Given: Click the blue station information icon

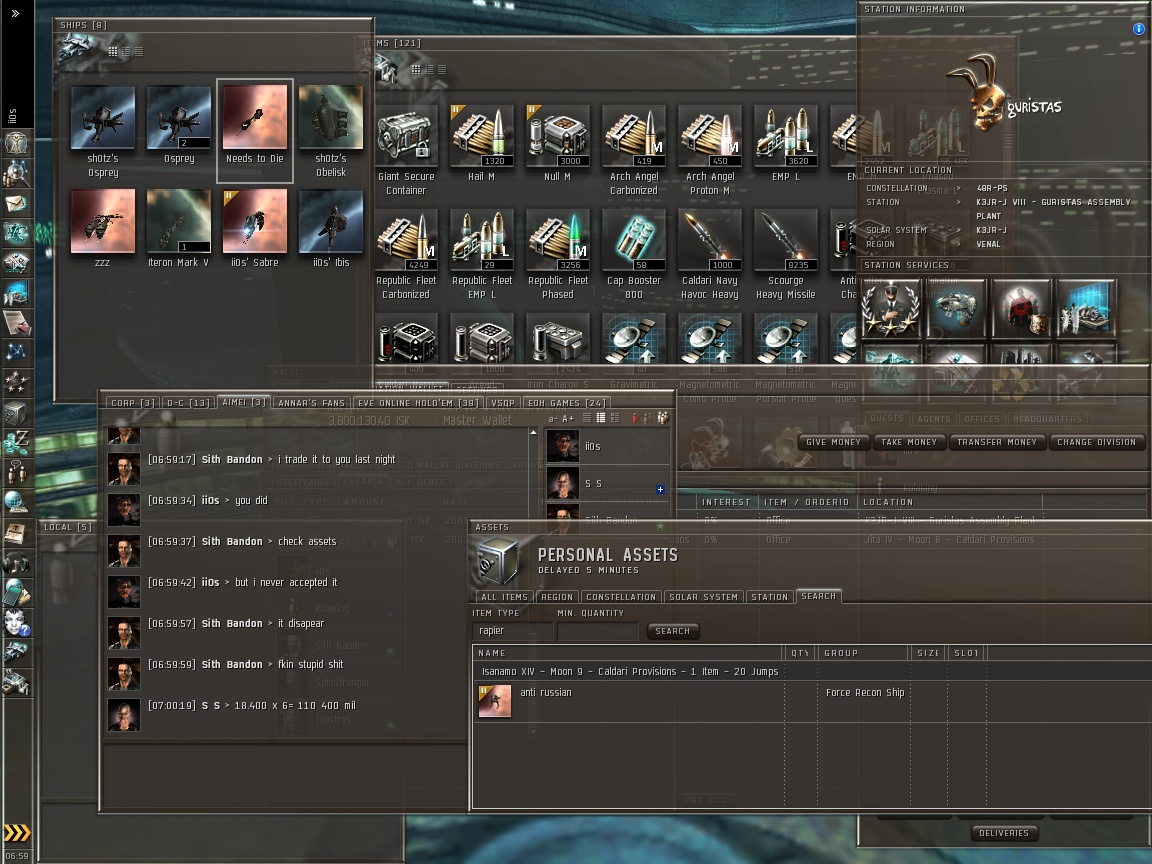Looking at the screenshot, I should click(1139, 29).
